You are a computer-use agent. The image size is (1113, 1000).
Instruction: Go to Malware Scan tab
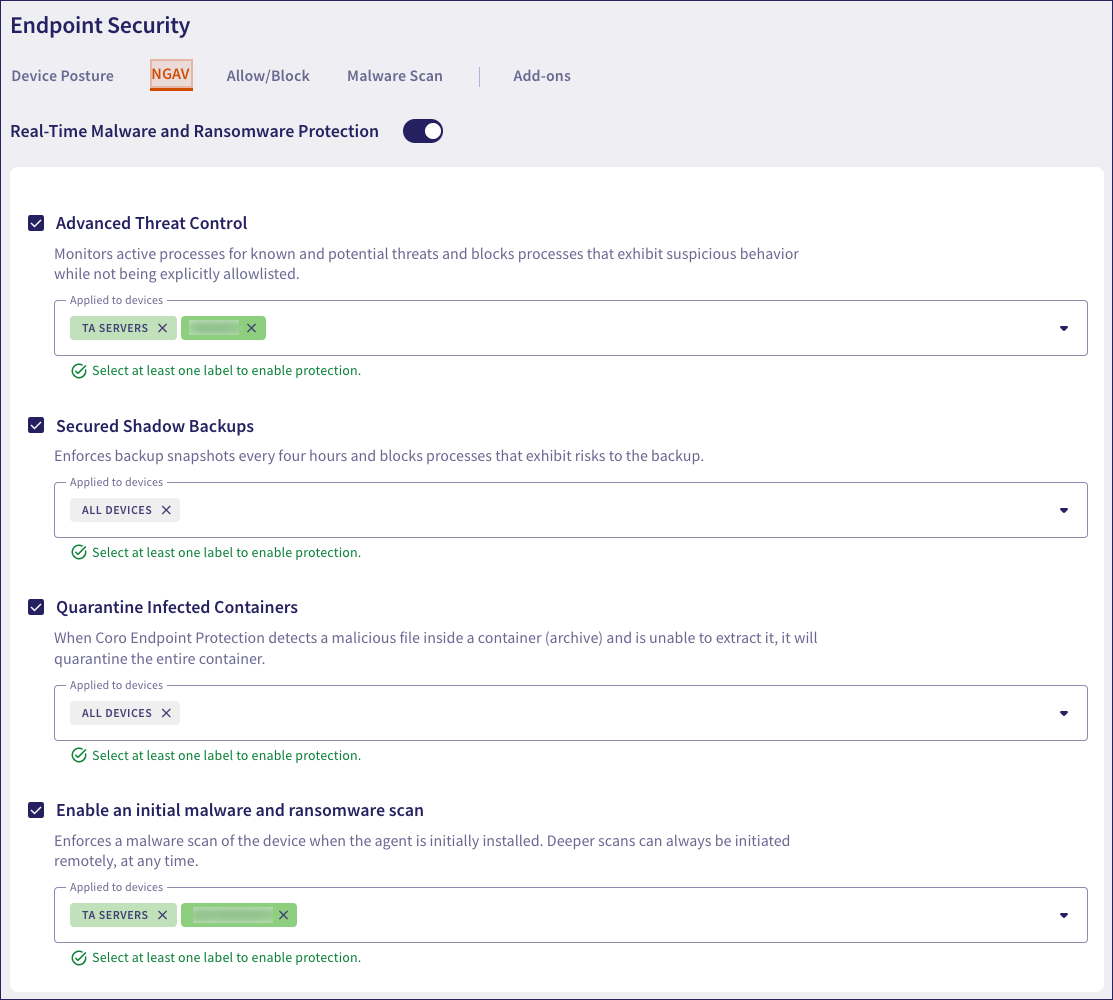pos(395,76)
